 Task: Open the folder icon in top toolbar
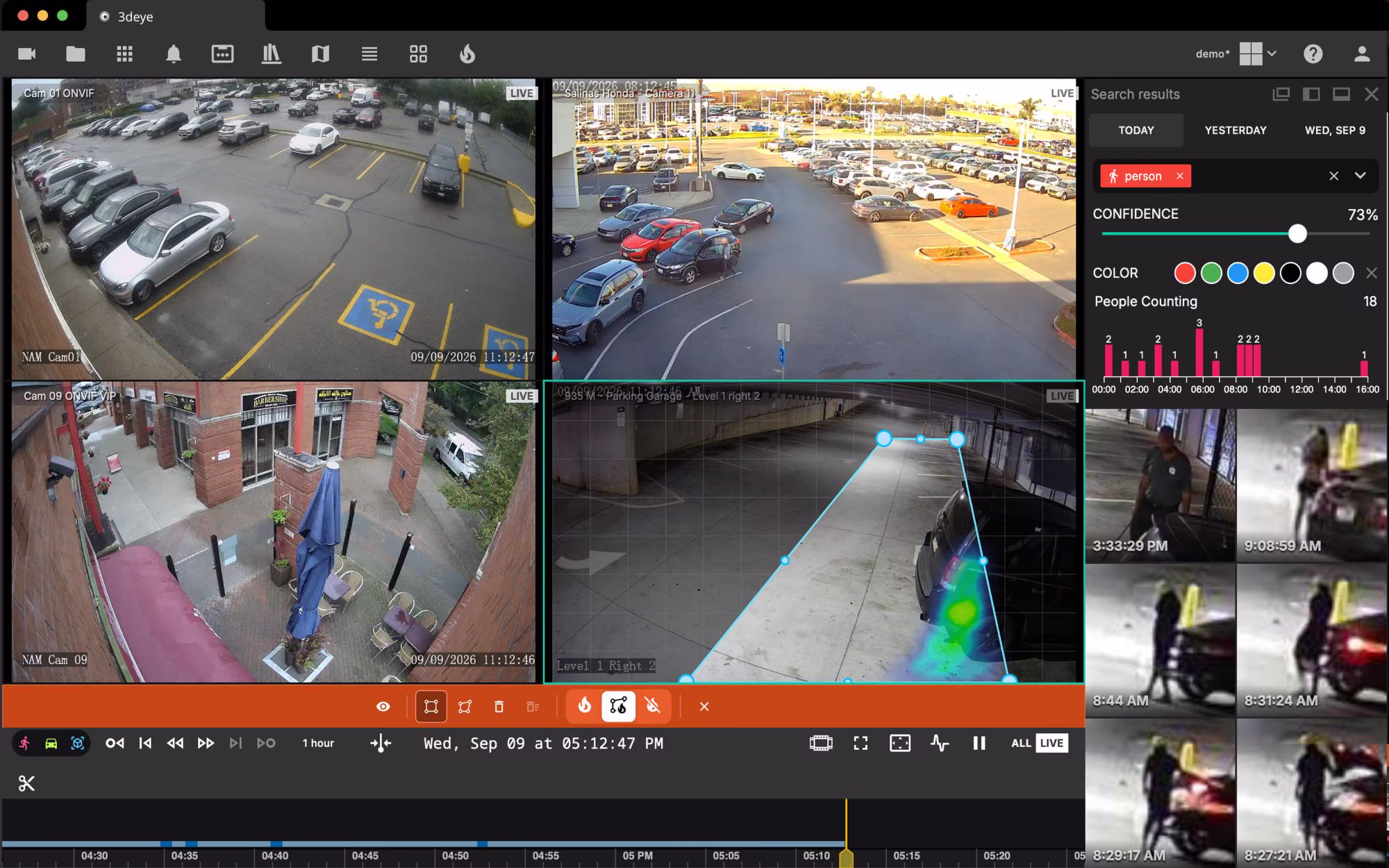[76, 54]
